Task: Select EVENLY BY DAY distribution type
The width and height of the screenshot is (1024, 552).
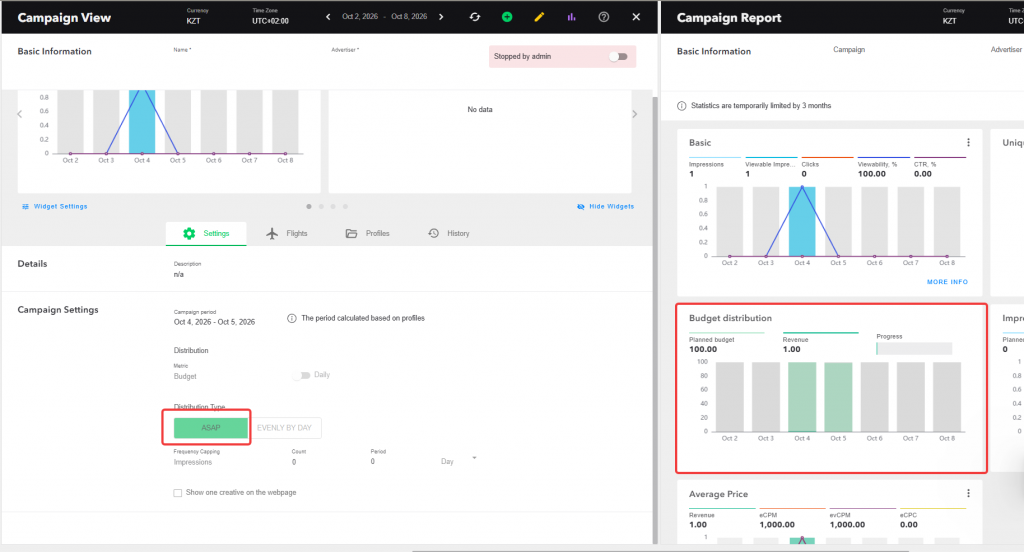Action: coord(285,428)
